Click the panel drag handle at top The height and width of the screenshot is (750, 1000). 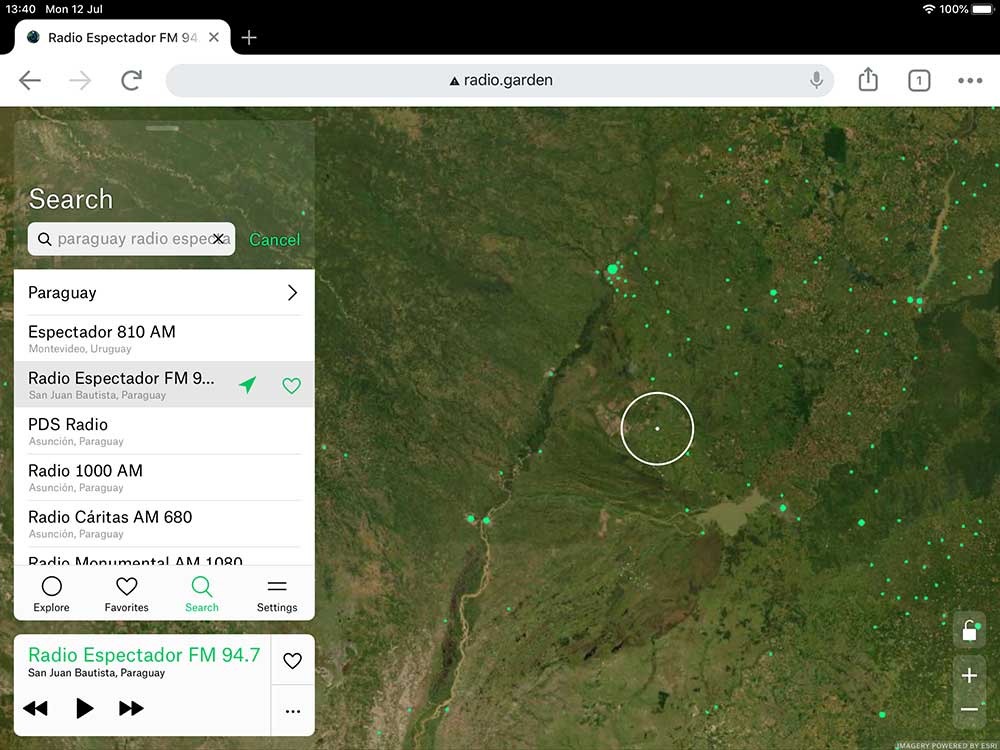pos(162,128)
